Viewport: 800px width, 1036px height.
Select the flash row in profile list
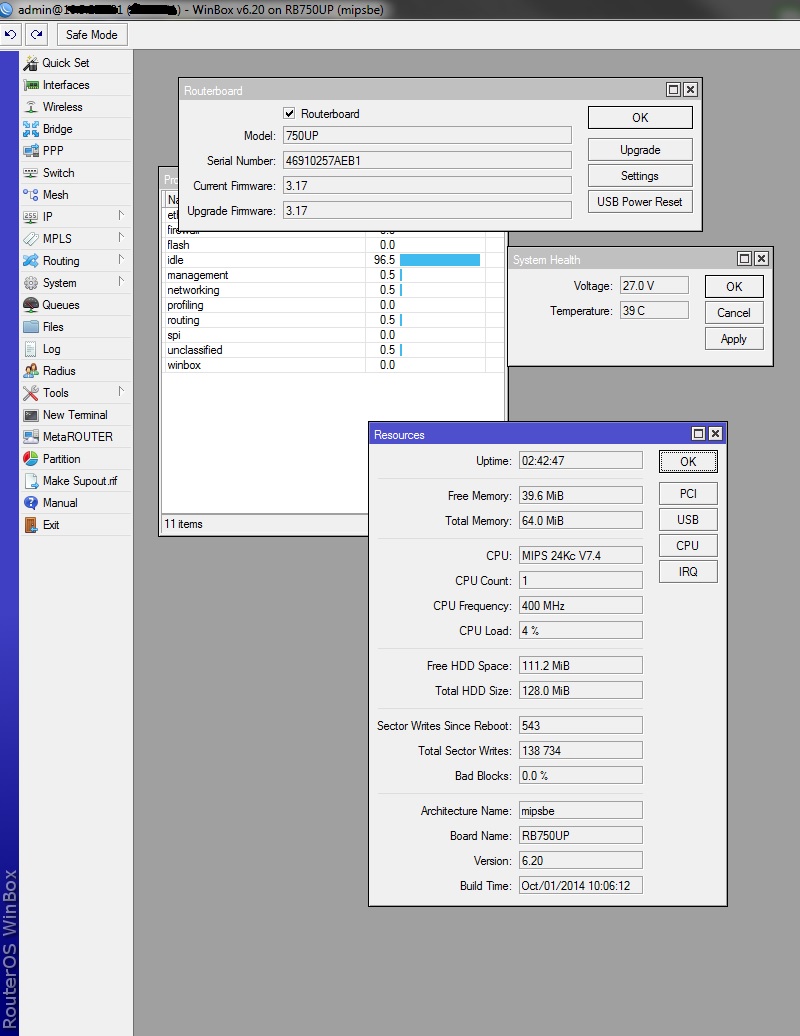click(333, 244)
